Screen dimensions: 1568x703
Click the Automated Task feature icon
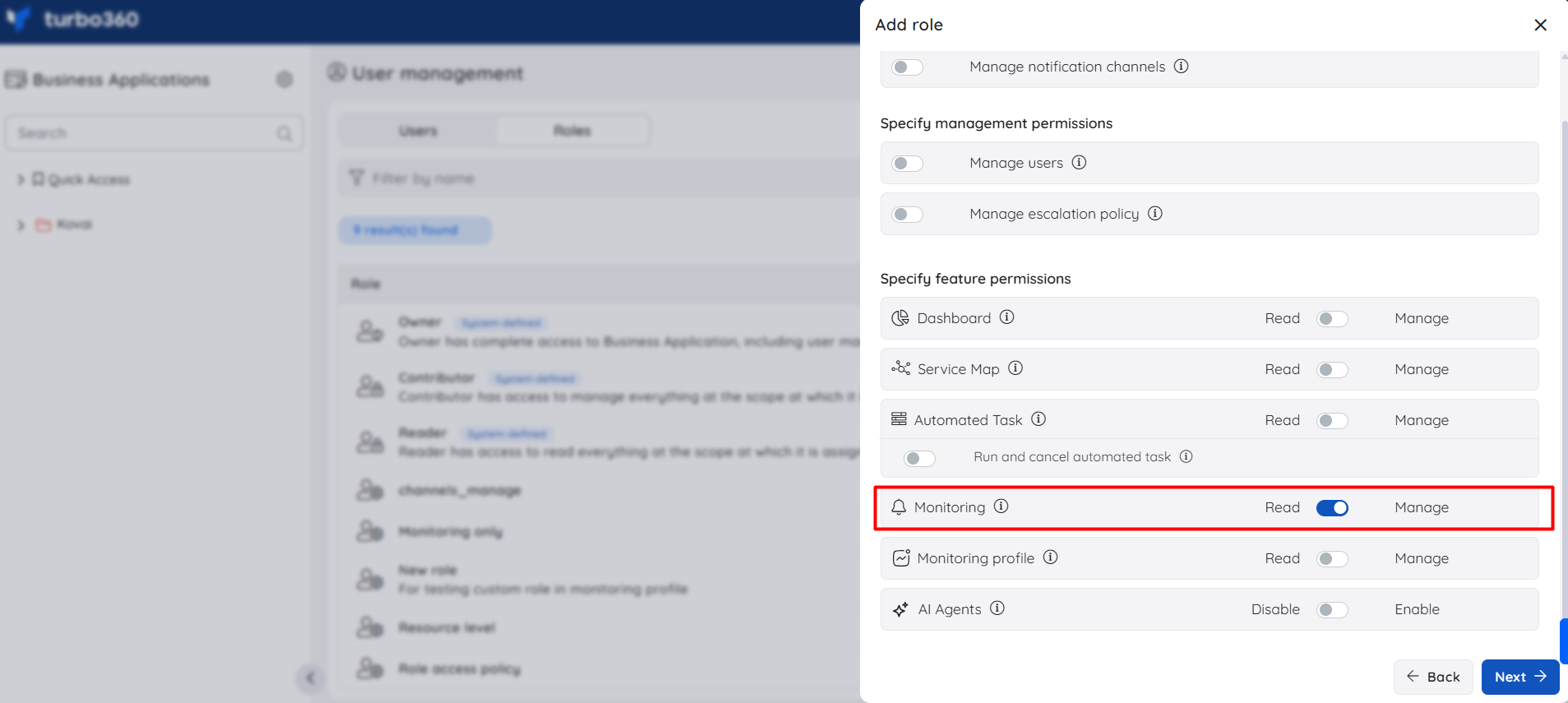[x=899, y=419]
